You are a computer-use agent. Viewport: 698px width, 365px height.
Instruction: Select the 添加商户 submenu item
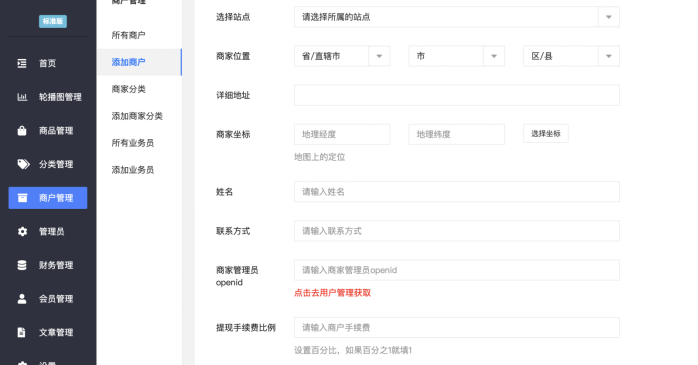click(x=139, y=62)
